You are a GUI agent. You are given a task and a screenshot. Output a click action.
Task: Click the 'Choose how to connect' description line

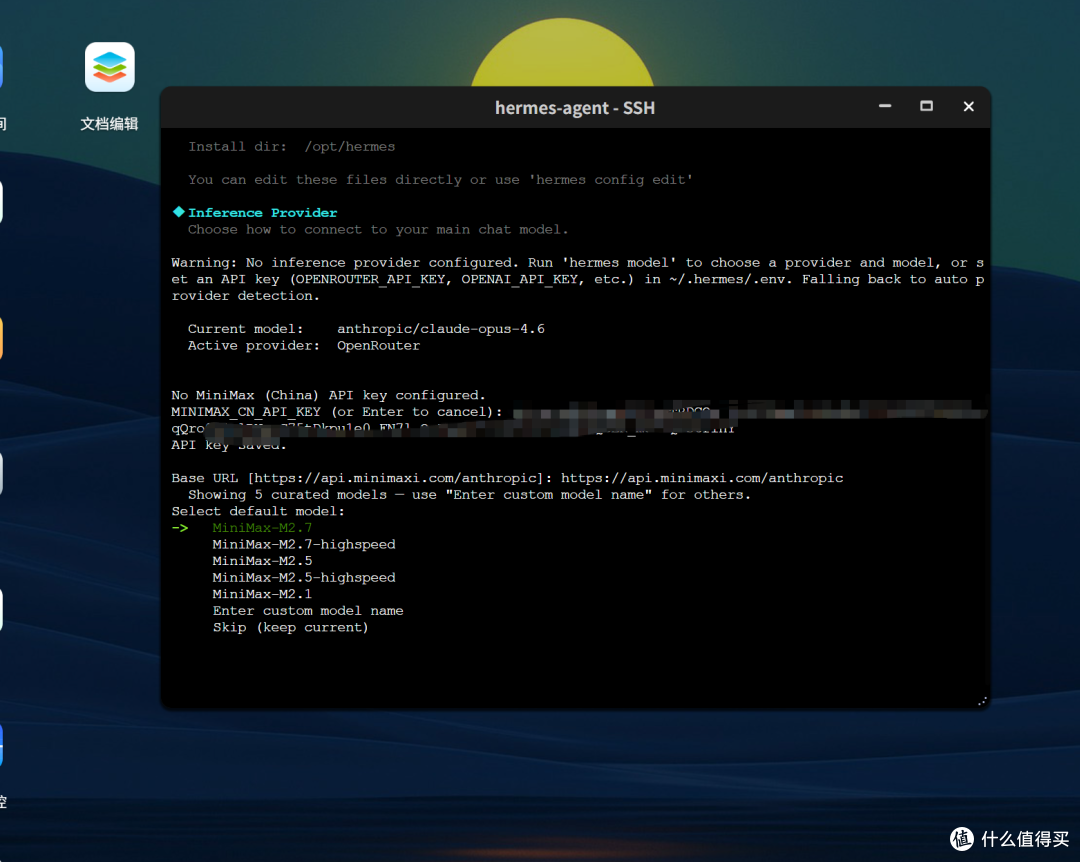point(378,229)
